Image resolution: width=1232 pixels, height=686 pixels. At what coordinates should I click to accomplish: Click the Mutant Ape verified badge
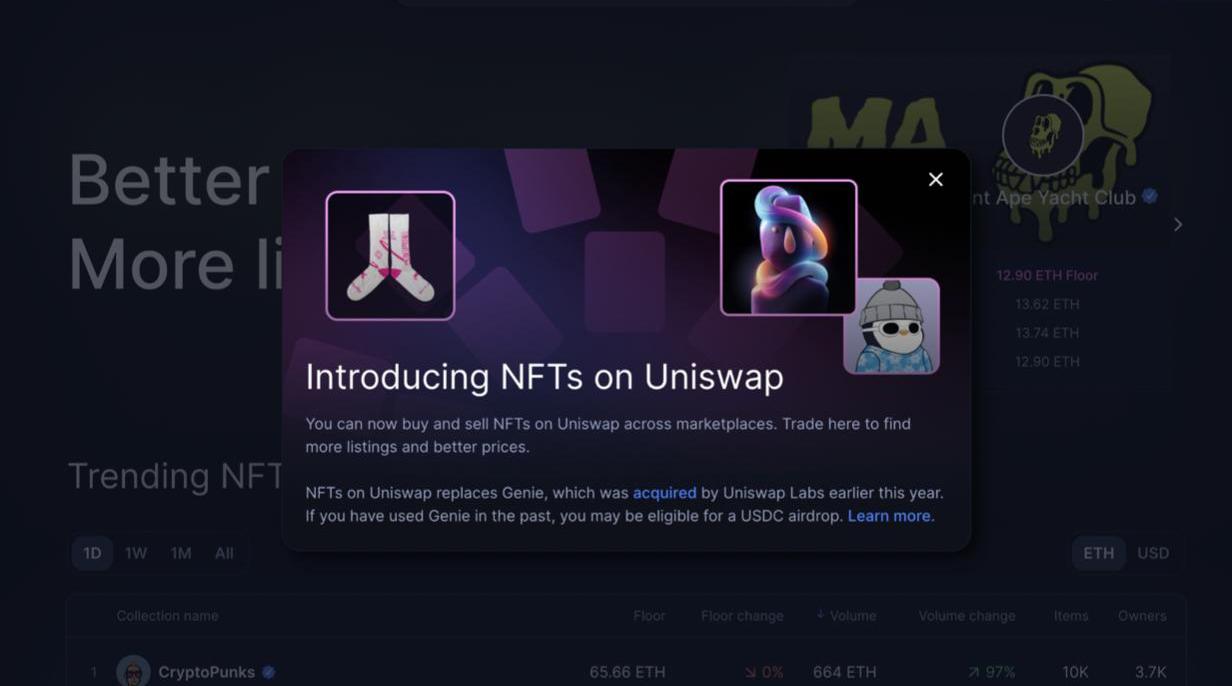1150,197
